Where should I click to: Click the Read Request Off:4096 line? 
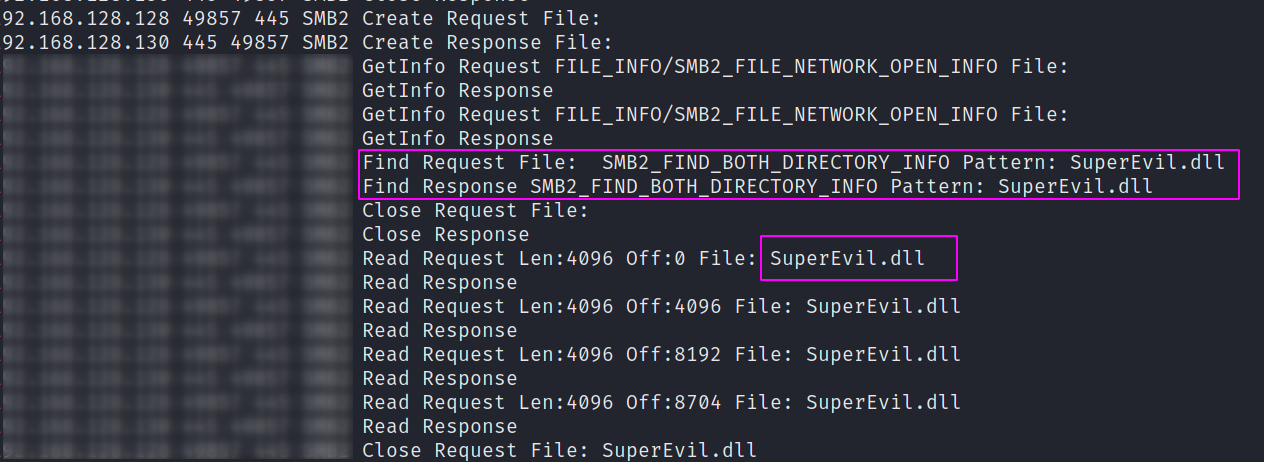662,307
